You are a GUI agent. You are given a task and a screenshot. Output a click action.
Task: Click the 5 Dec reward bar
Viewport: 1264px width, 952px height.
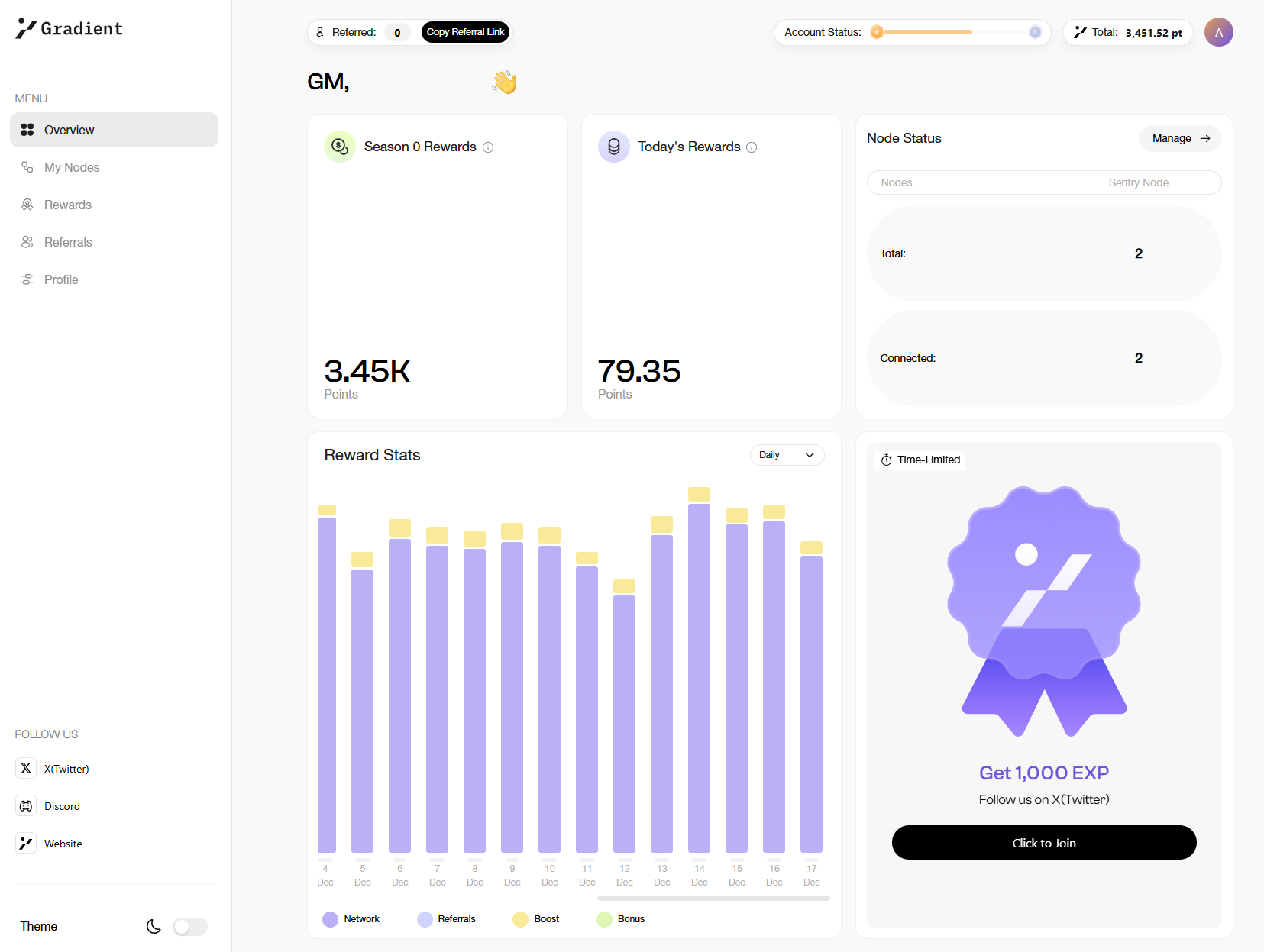(x=362, y=702)
